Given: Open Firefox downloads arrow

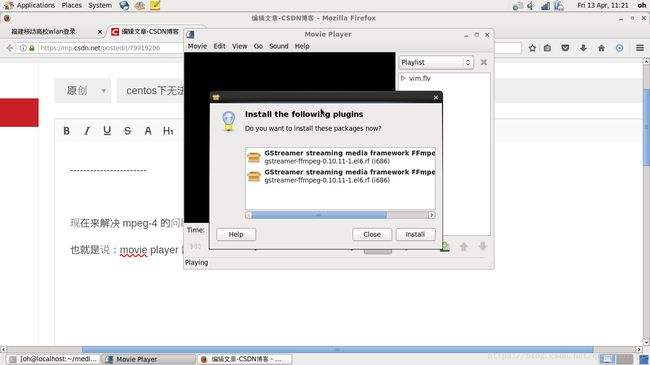Looking at the screenshot, I should [583, 48].
